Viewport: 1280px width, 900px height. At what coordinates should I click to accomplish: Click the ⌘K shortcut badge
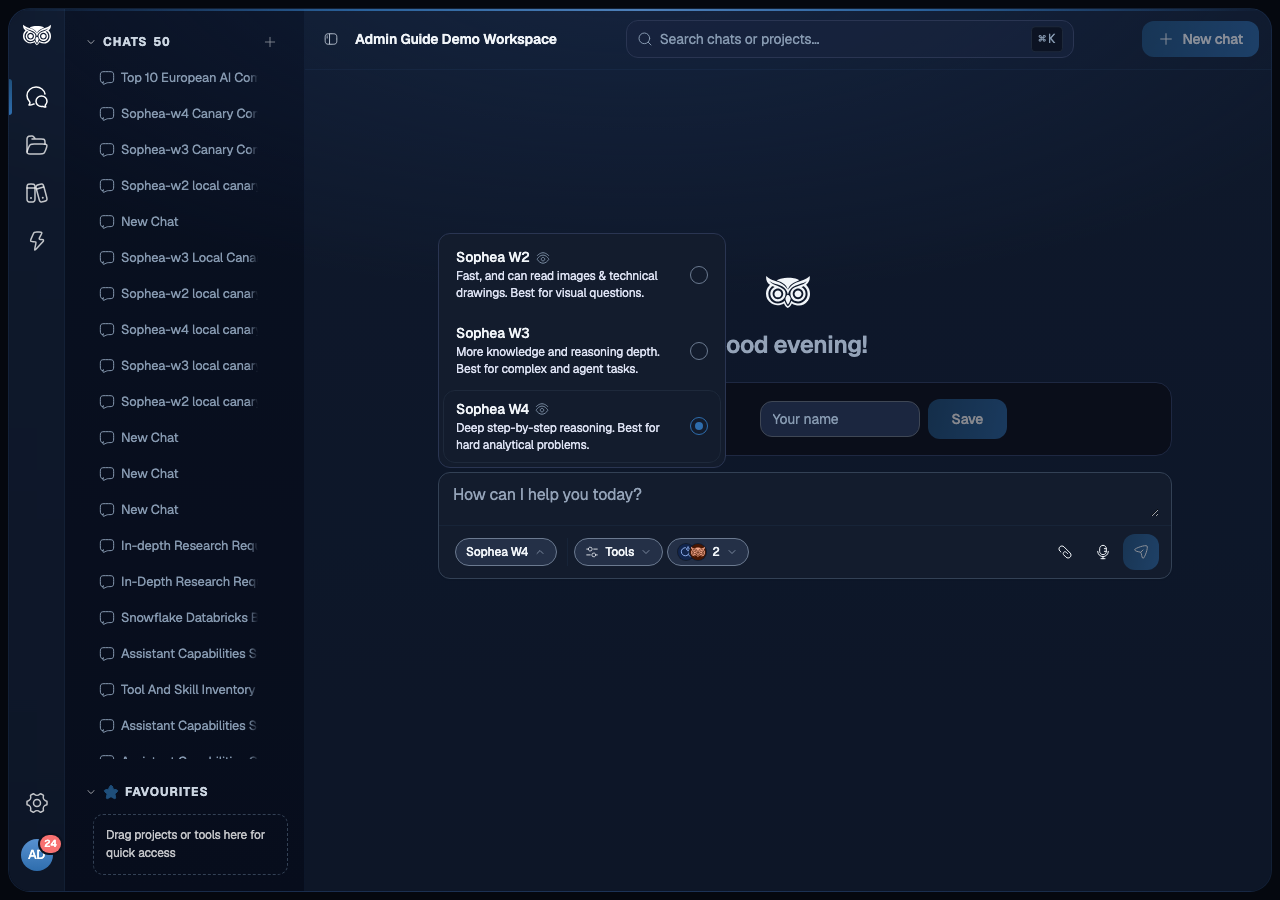click(1047, 39)
